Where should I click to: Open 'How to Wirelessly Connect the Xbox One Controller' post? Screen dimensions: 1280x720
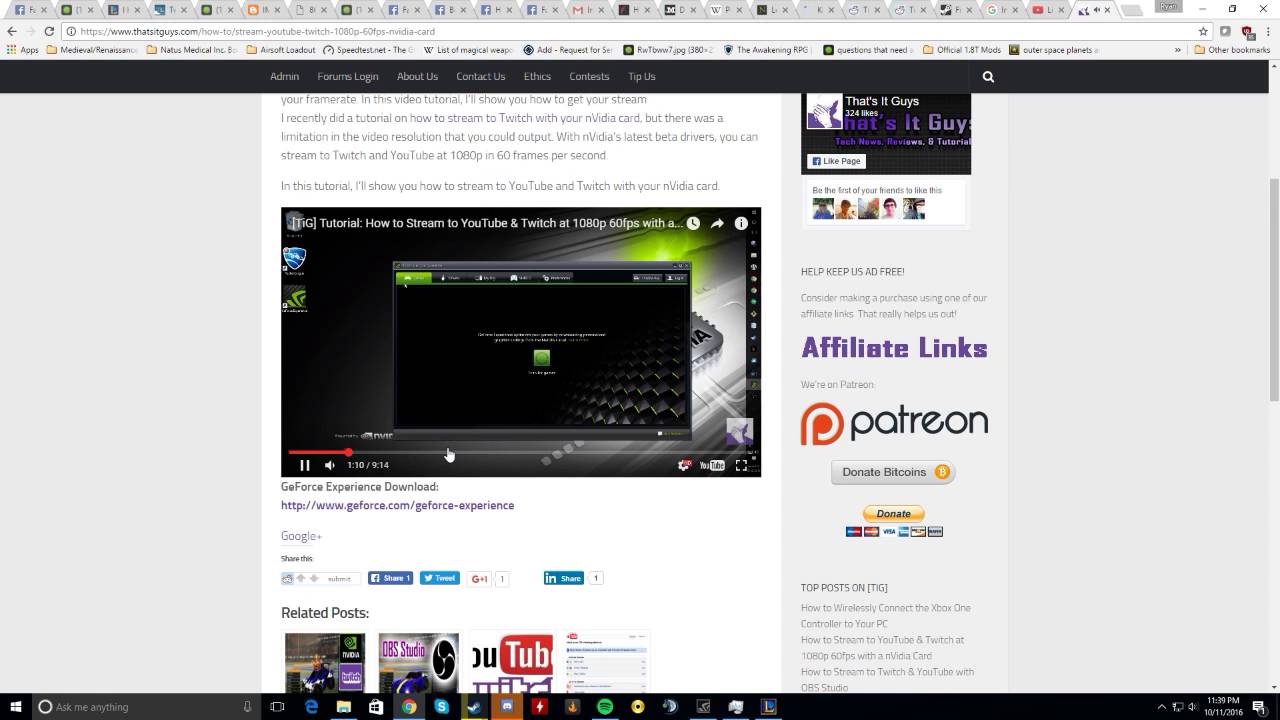pyautogui.click(x=885, y=616)
